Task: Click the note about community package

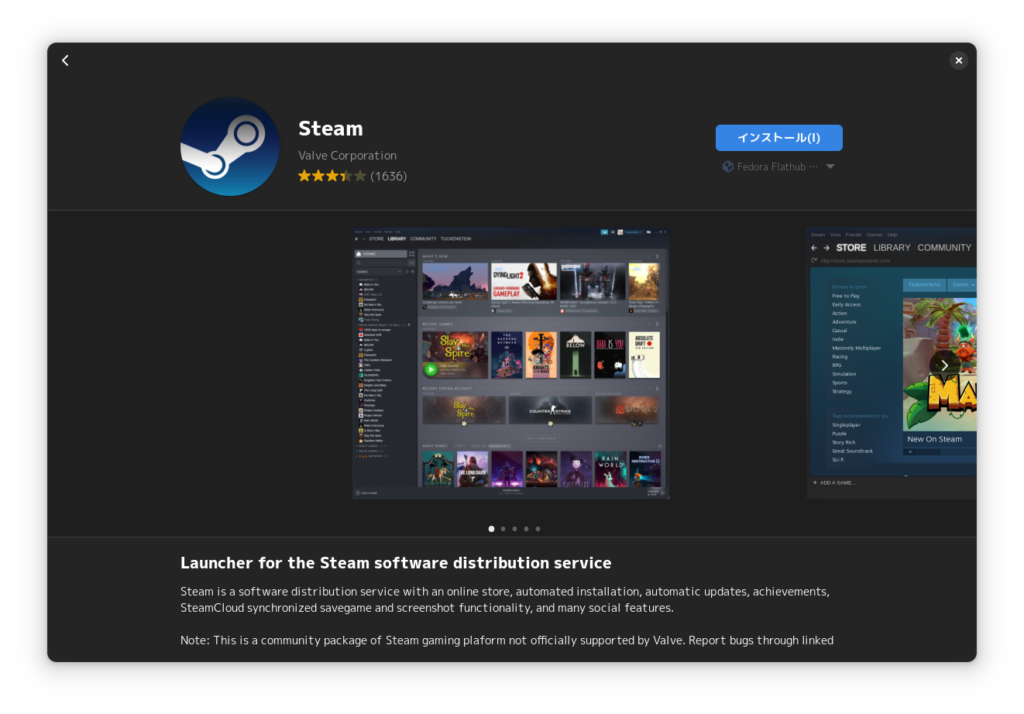Action: tap(507, 640)
